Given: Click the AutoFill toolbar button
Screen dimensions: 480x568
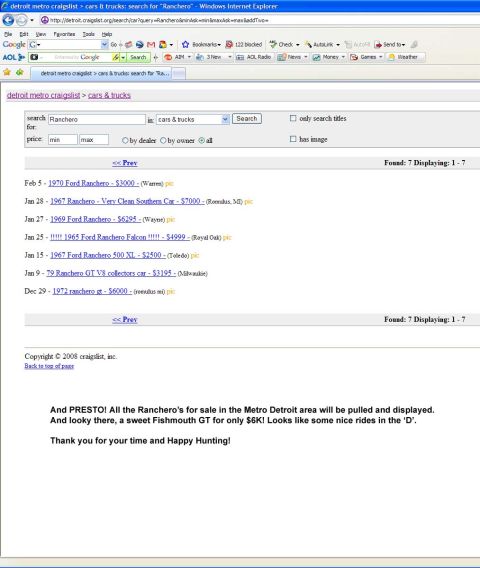Looking at the screenshot, I should [x=357, y=45].
